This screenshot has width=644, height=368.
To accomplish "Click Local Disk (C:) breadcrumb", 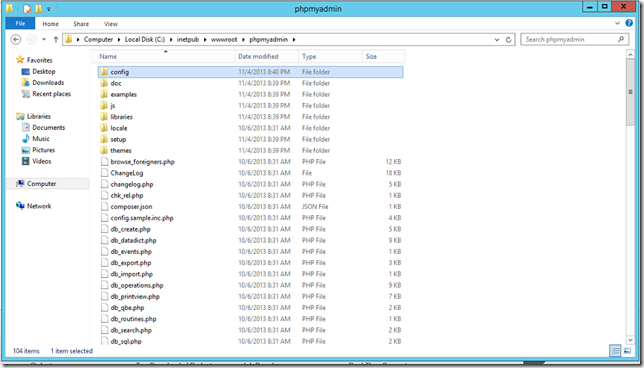I will 145,39.
